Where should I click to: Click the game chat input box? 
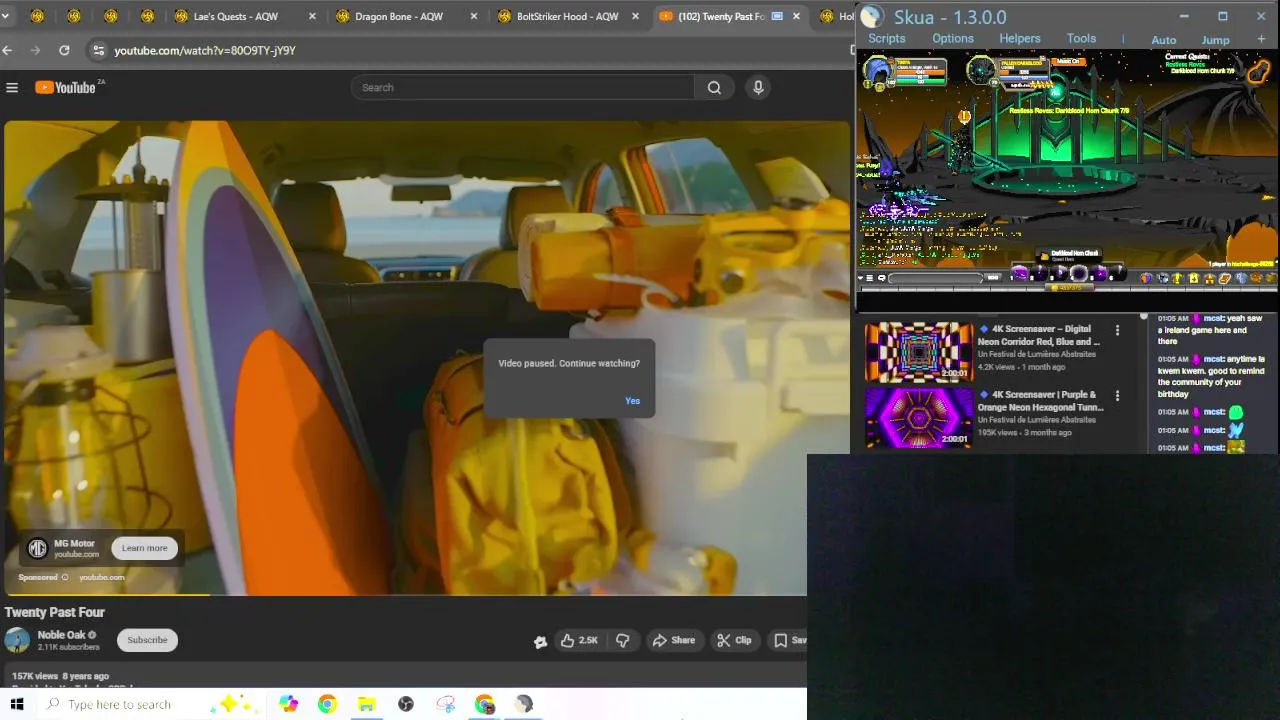click(x=935, y=278)
